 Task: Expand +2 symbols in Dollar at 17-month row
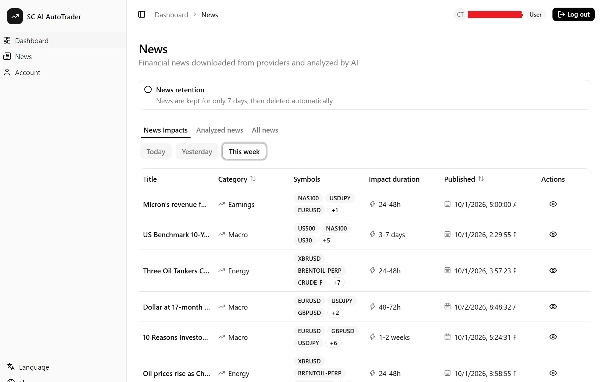tap(335, 313)
